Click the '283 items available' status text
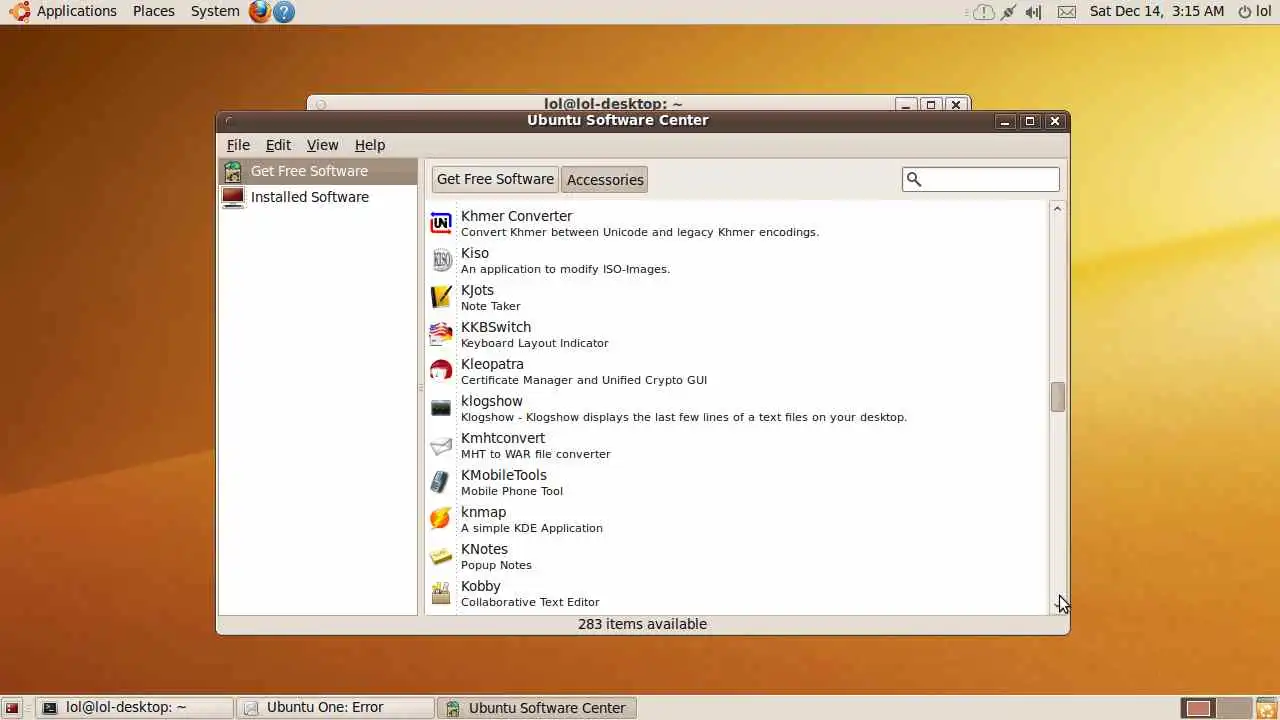The image size is (1280, 720). click(x=642, y=624)
